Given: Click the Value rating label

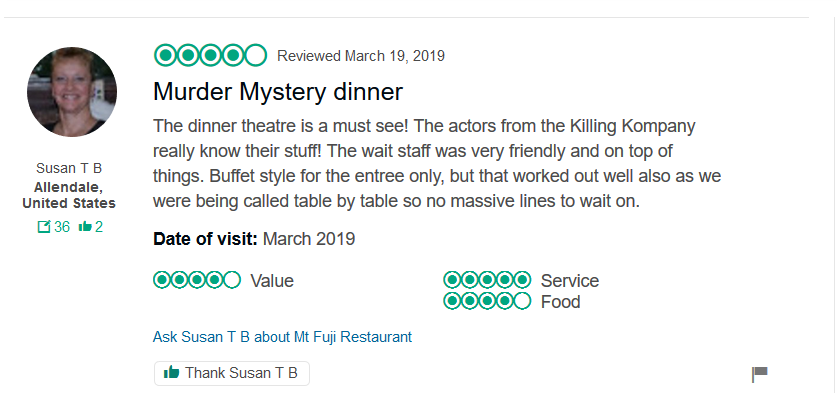Looking at the screenshot, I should 272,281.
